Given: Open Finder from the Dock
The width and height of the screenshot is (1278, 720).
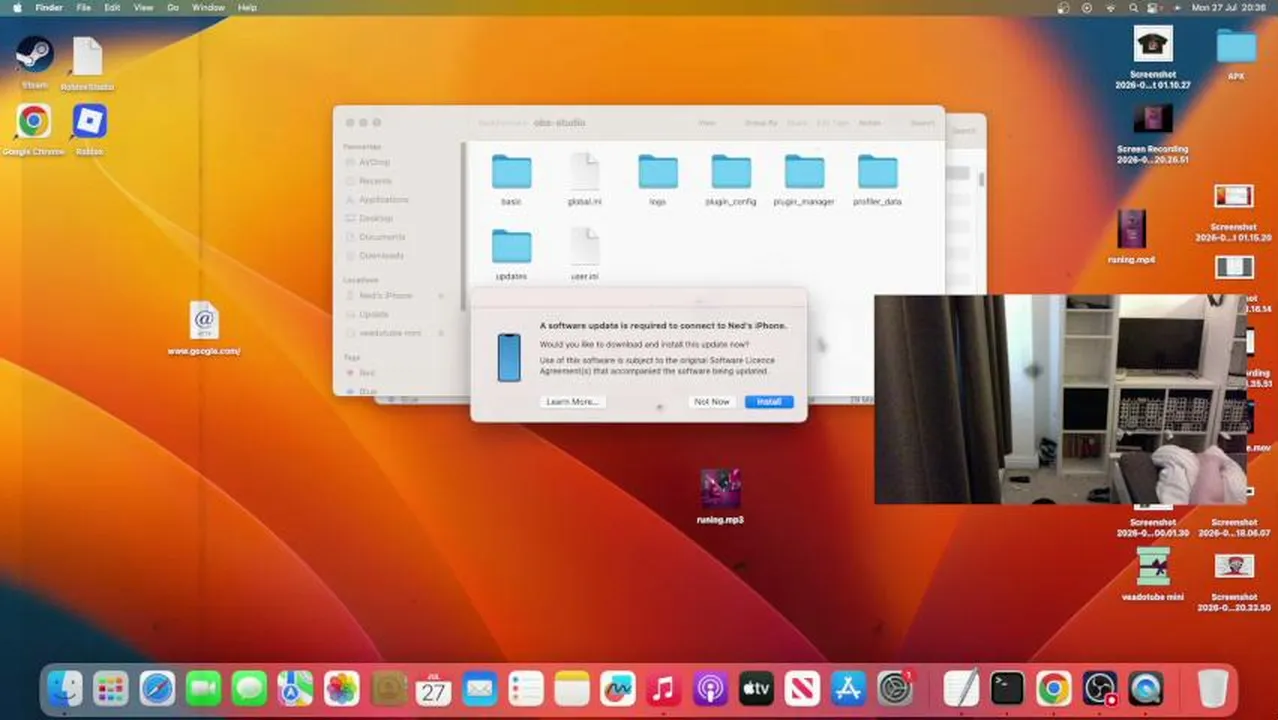Looking at the screenshot, I should 65,688.
